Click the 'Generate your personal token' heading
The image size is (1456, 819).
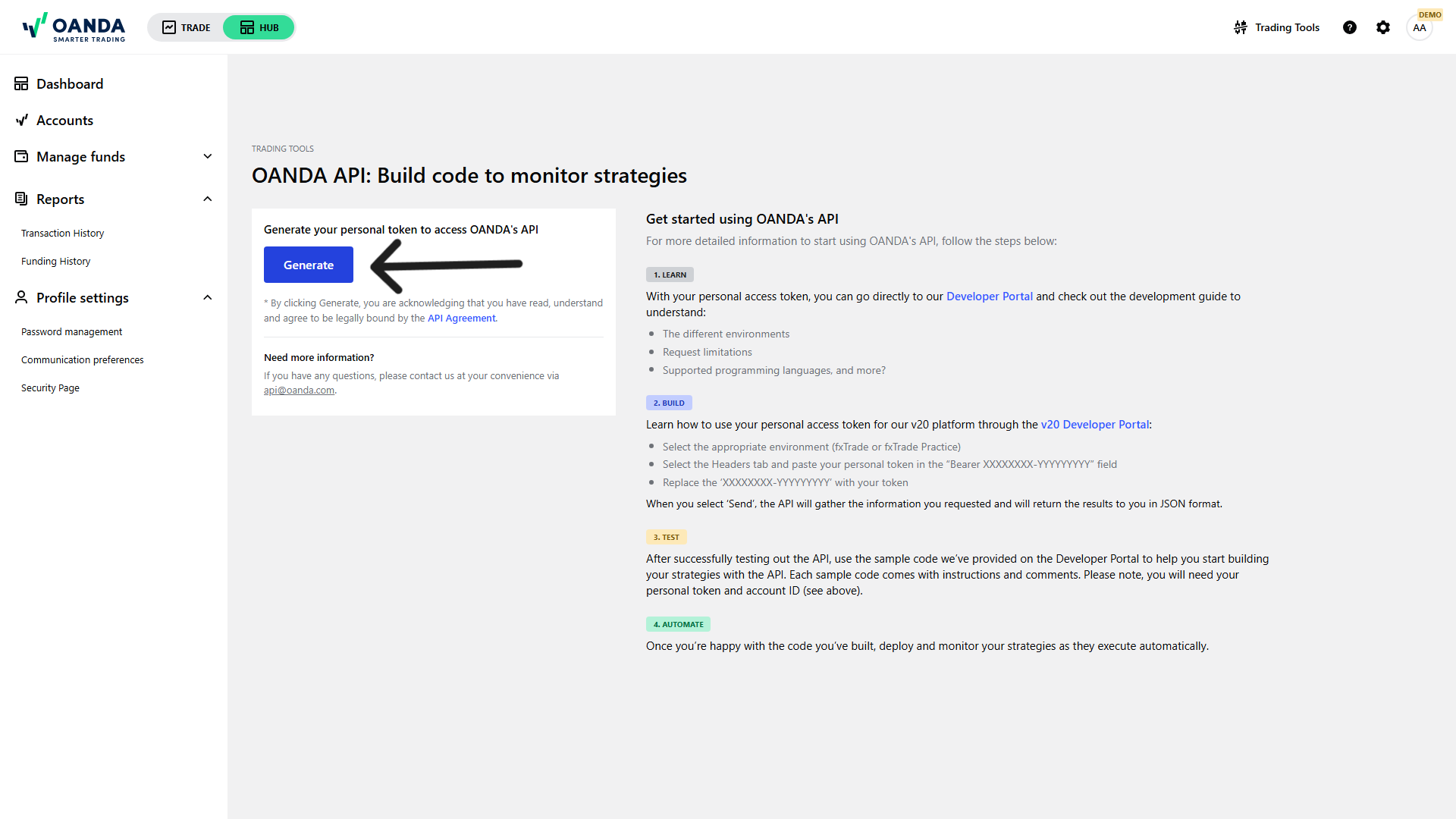[x=401, y=229]
